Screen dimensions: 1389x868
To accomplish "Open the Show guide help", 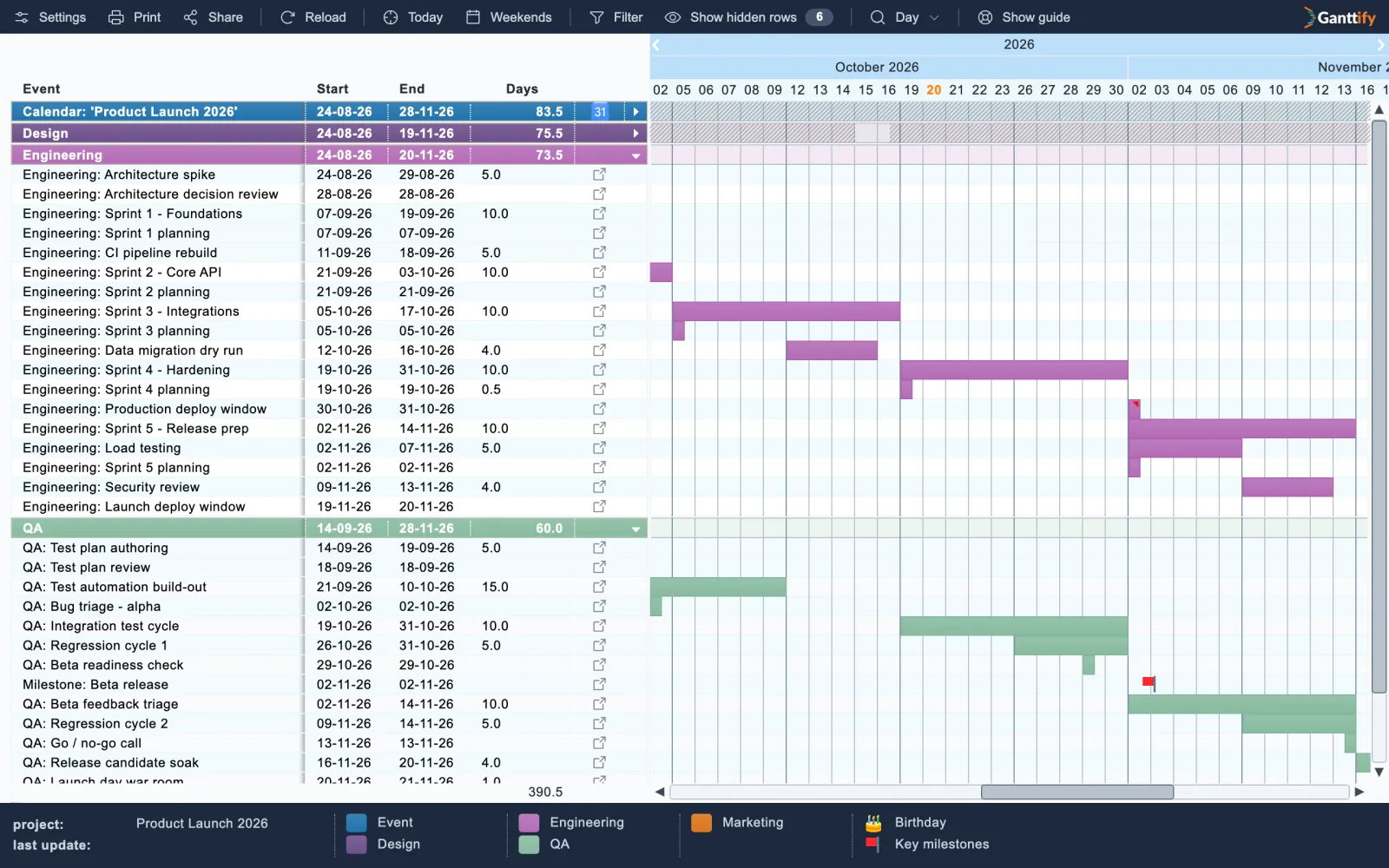I will (1024, 17).
